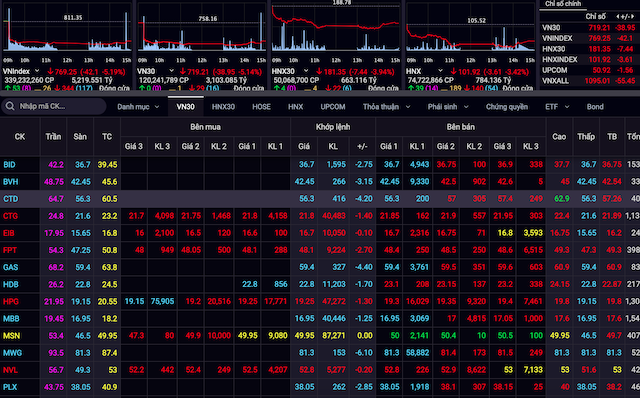Viewport: 640px width, 398px height.
Task: Open the Chứng quyền tab
Action: pyautogui.click(x=507, y=107)
